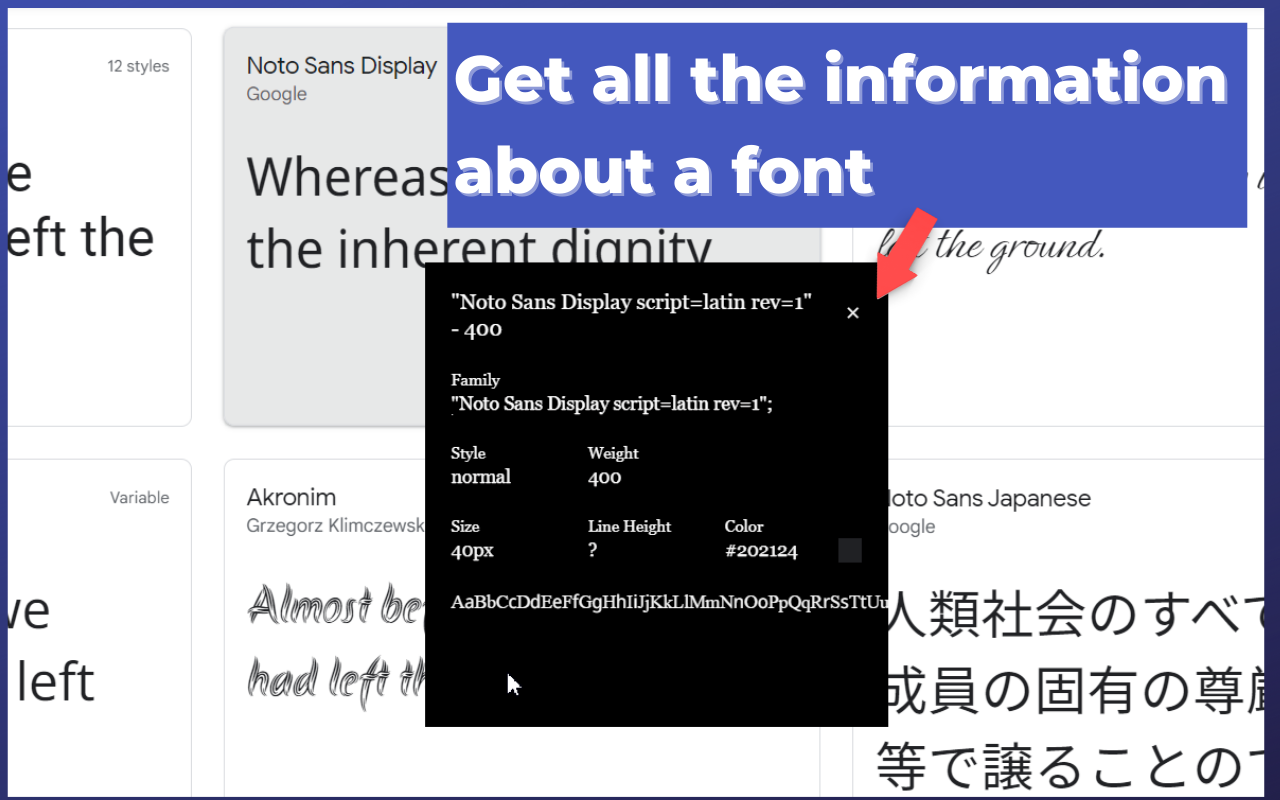1280x800 pixels.
Task: Click the cursive 'the ground.' sample text
Action: pyautogui.click(x=992, y=246)
